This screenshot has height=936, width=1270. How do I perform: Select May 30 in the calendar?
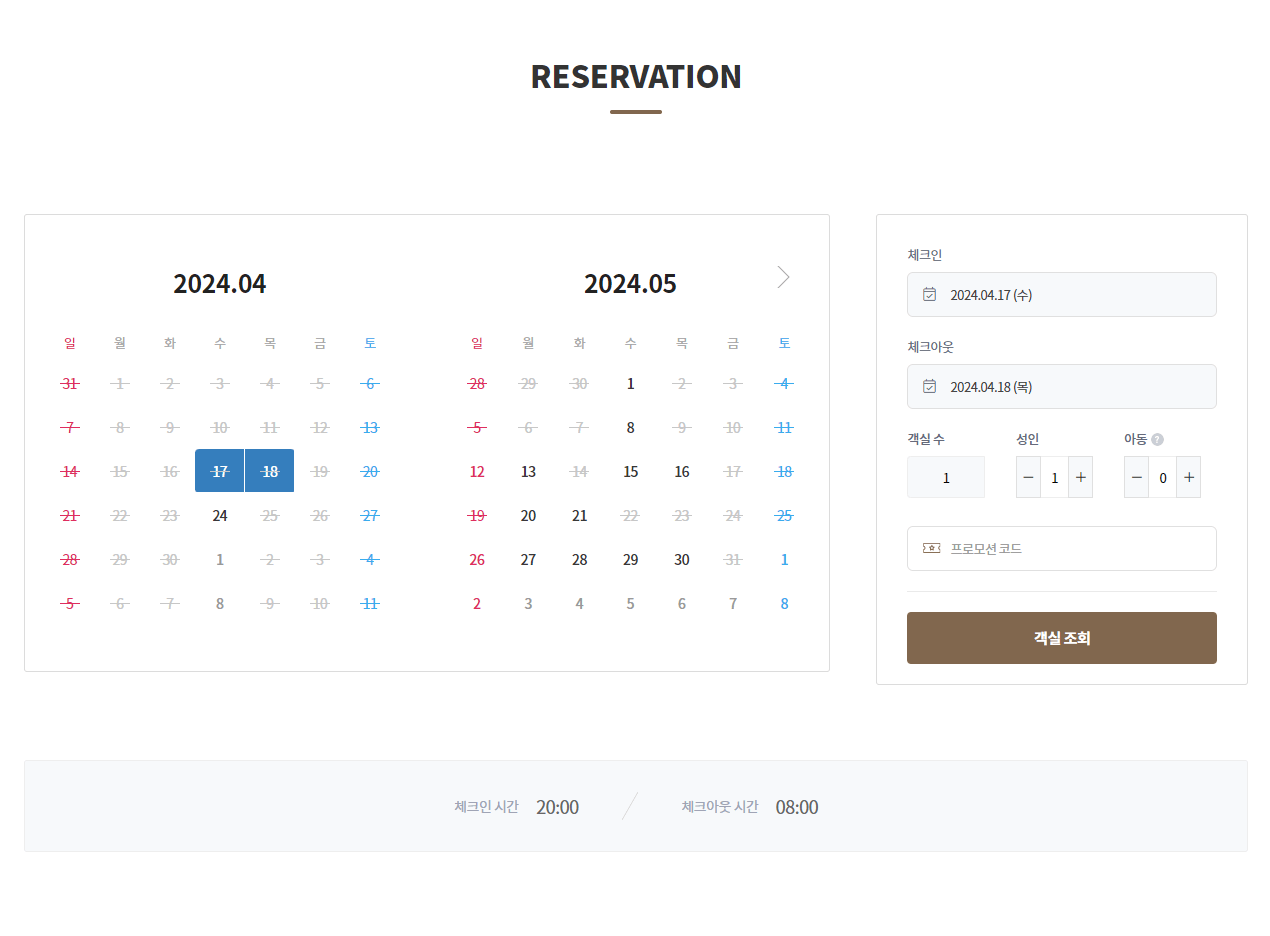pyautogui.click(x=682, y=560)
